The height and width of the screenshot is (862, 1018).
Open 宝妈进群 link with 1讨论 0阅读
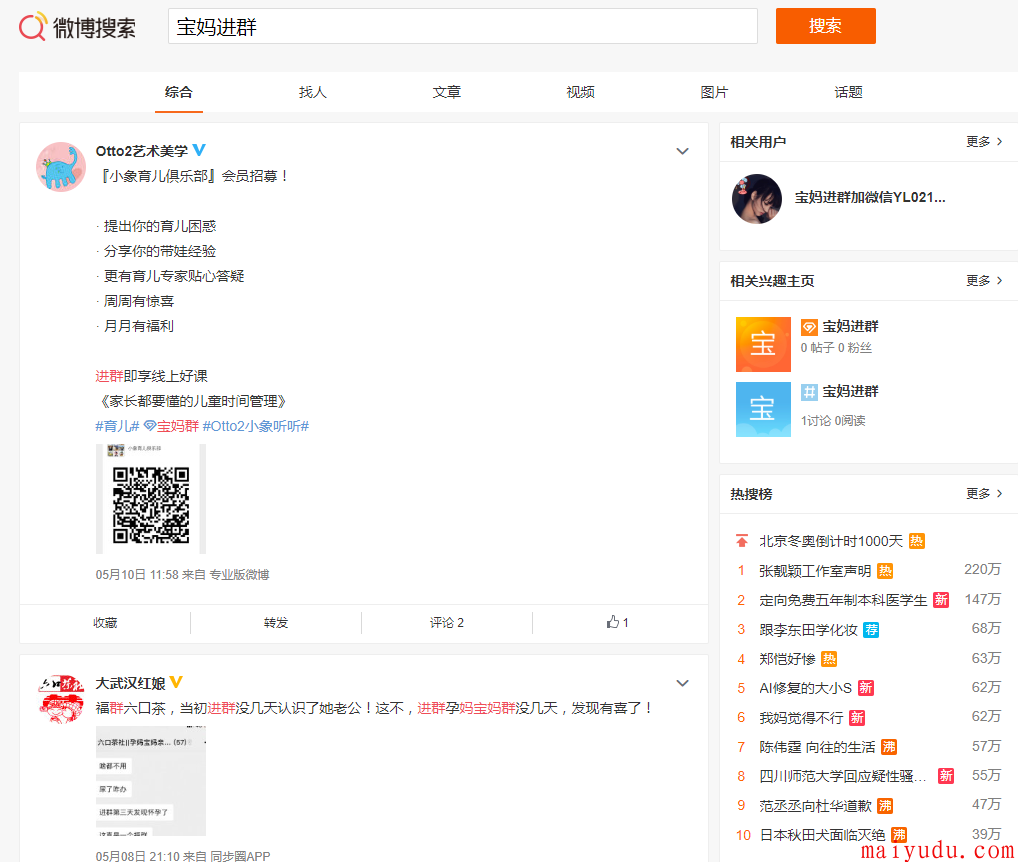(x=850, y=391)
